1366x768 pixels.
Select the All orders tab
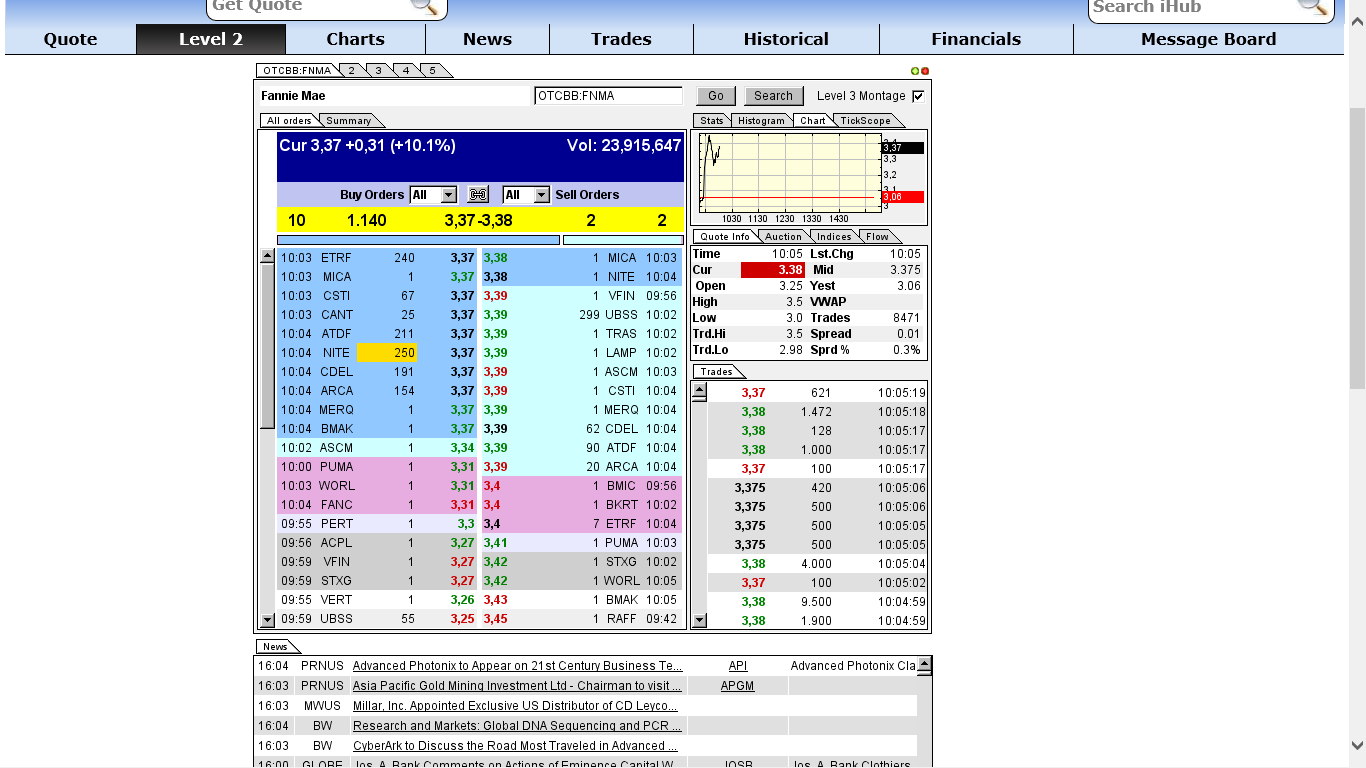289,121
